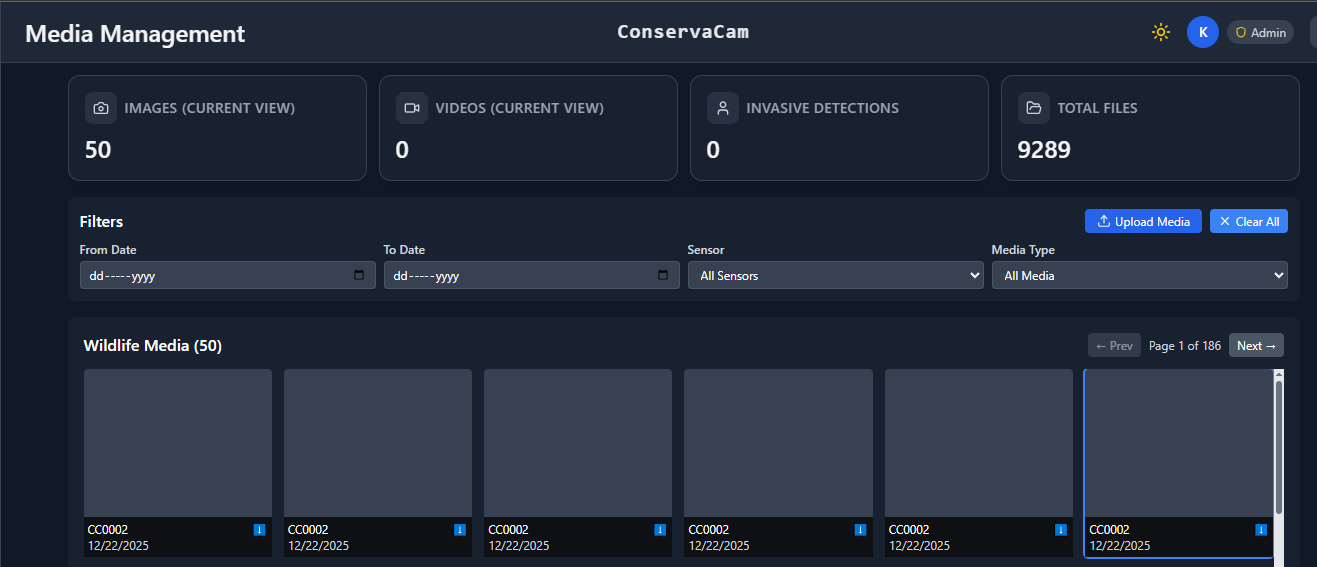Click the camera icon on Images card
Screen dimensions: 1317x567
coord(101,108)
